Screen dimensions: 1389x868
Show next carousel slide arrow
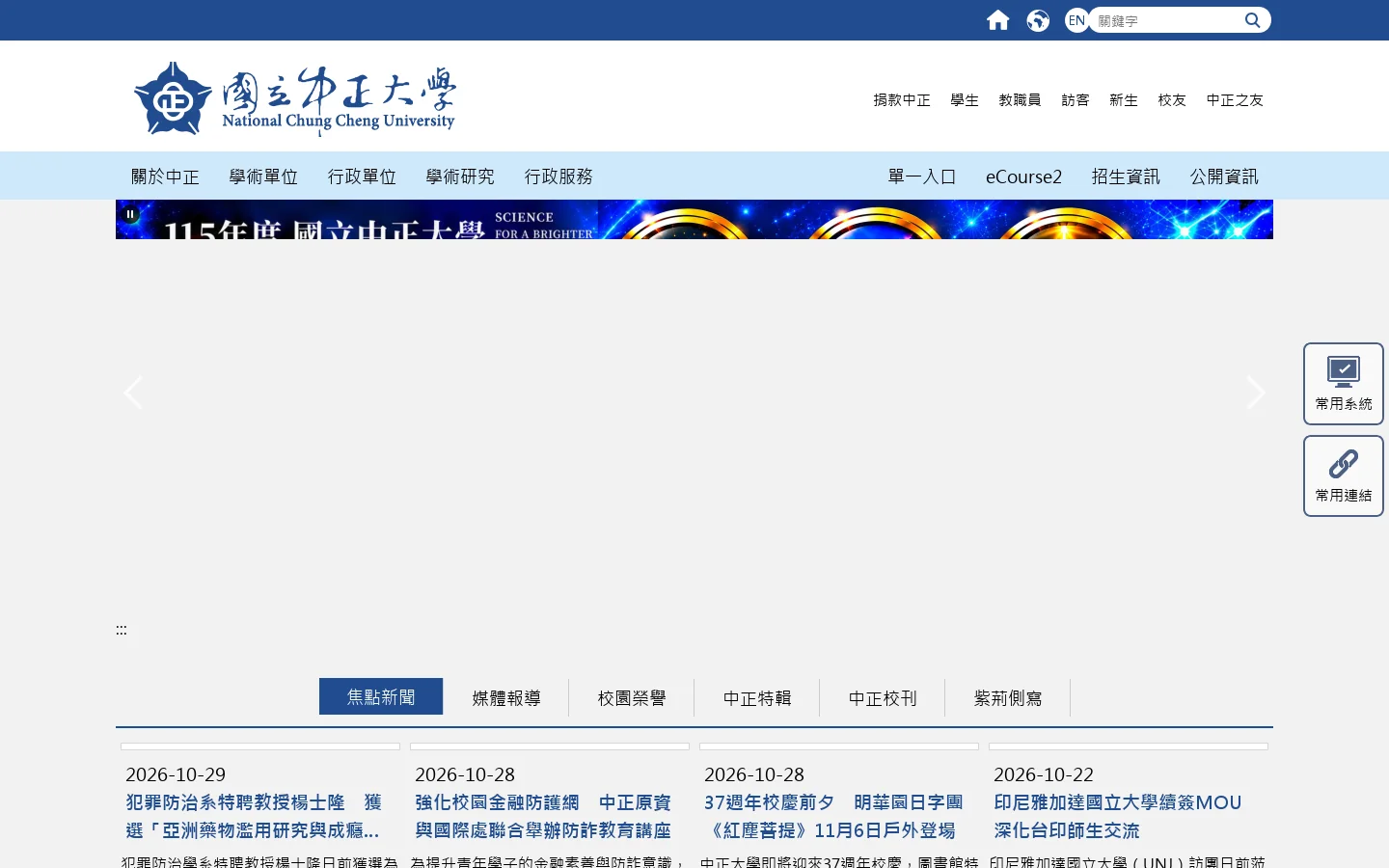point(1255,393)
